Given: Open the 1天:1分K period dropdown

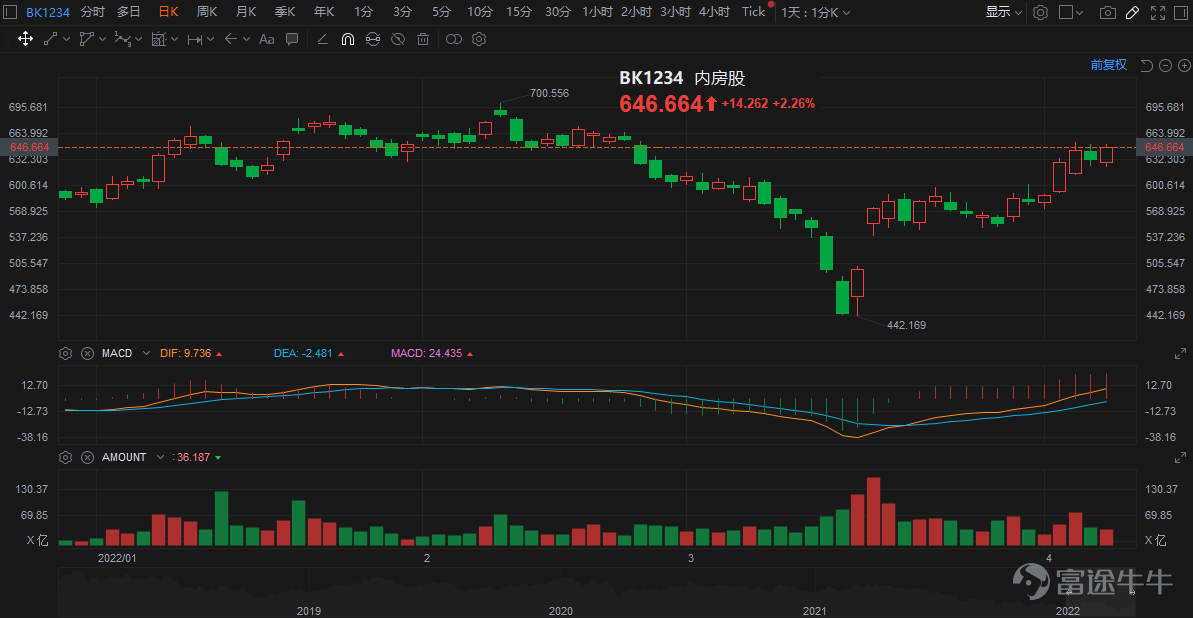Looking at the screenshot, I should [816, 12].
